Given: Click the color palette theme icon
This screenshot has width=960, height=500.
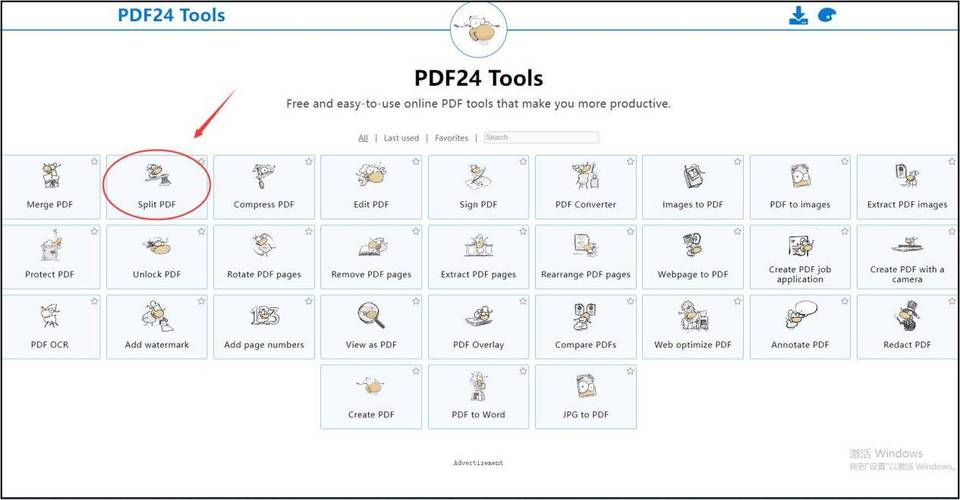Looking at the screenshot, I should click(x=827, y=15).
